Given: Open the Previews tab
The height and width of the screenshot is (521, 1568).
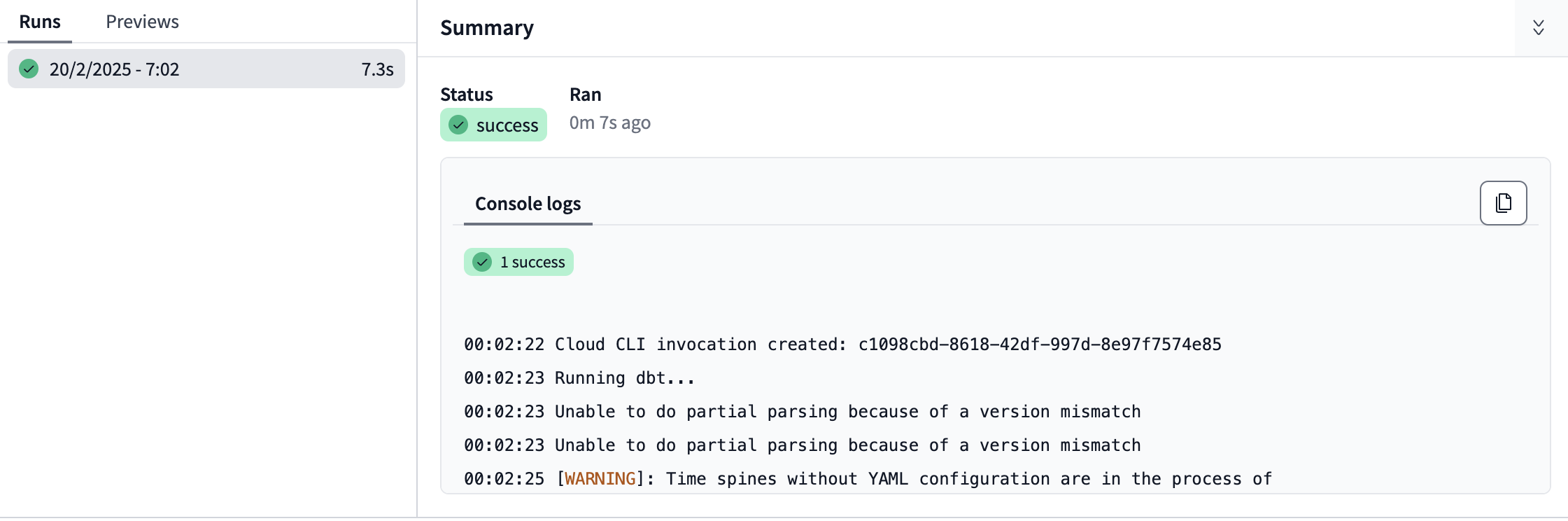Looking at the screenshot, I should click(142, 22).
